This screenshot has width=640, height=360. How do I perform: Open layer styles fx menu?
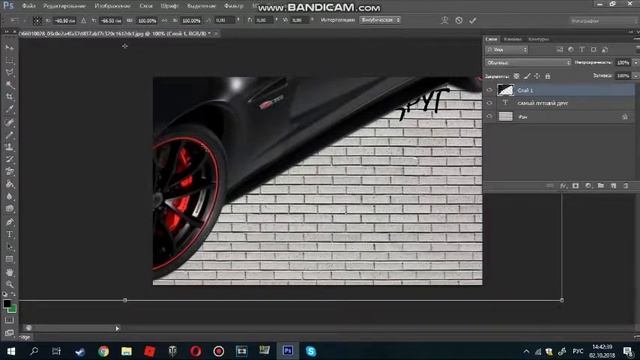click(x=563, y=186)
